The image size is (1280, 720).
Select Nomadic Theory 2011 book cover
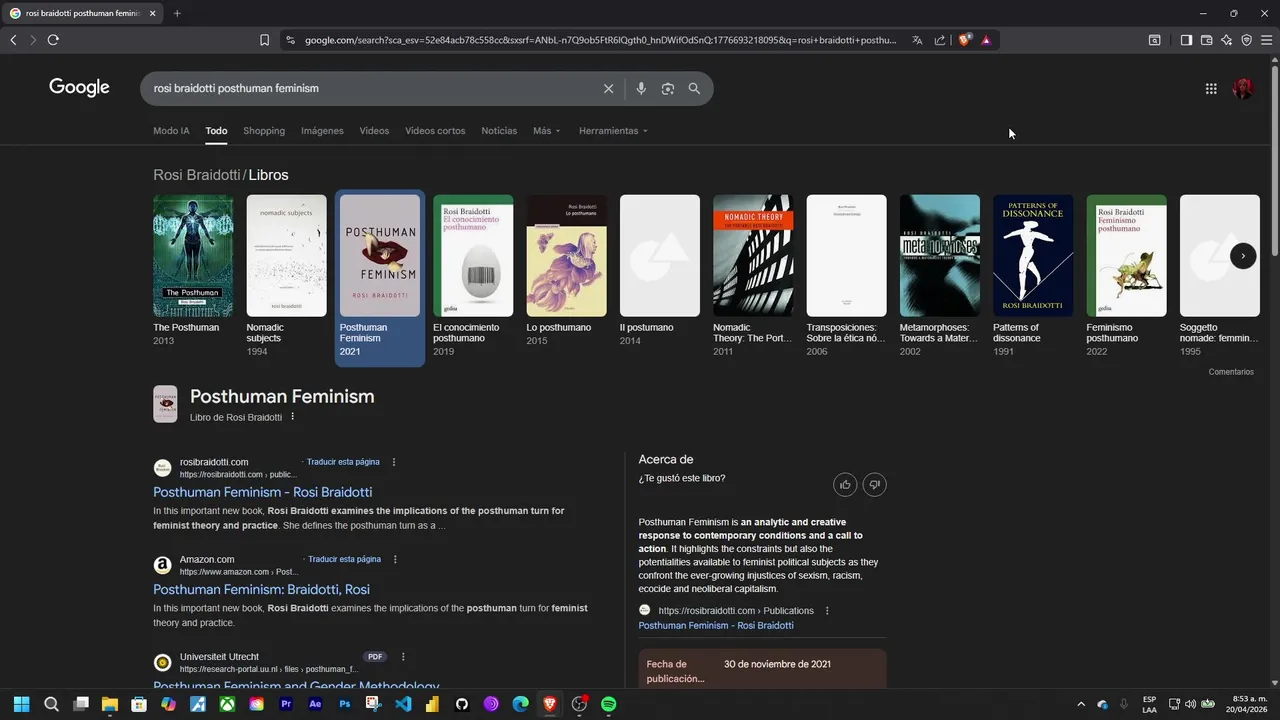(x=753, y=256)
